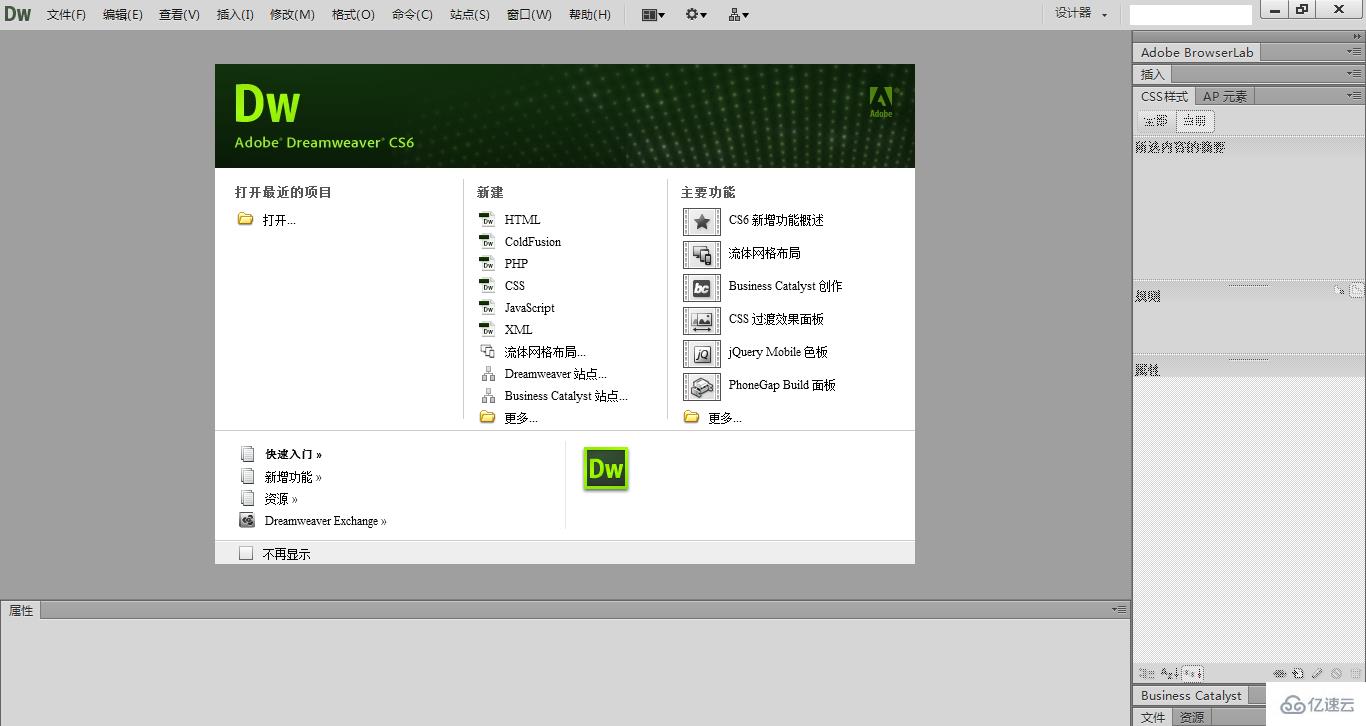
Task: Switch CSS panel to 当前 mode
Action: pyautogui.click(x=1195, y=120)
